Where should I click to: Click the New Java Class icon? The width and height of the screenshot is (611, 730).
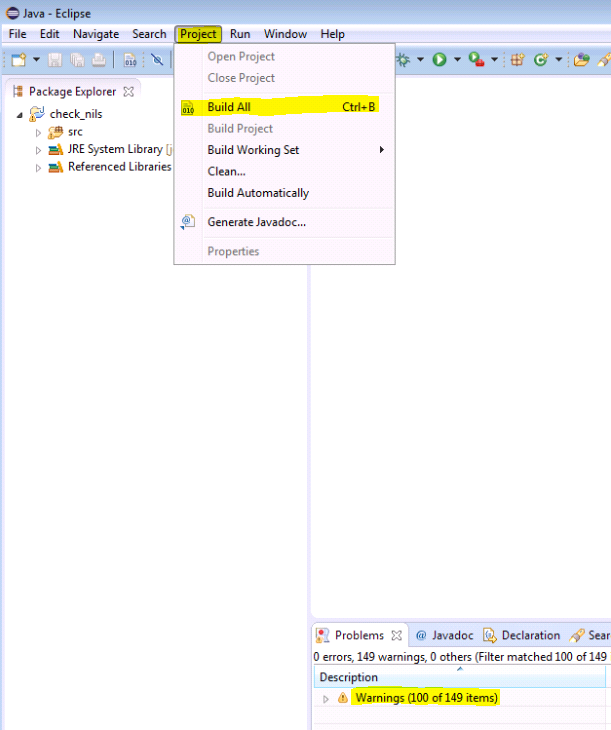pyautogui.click(x=541, y=60)
